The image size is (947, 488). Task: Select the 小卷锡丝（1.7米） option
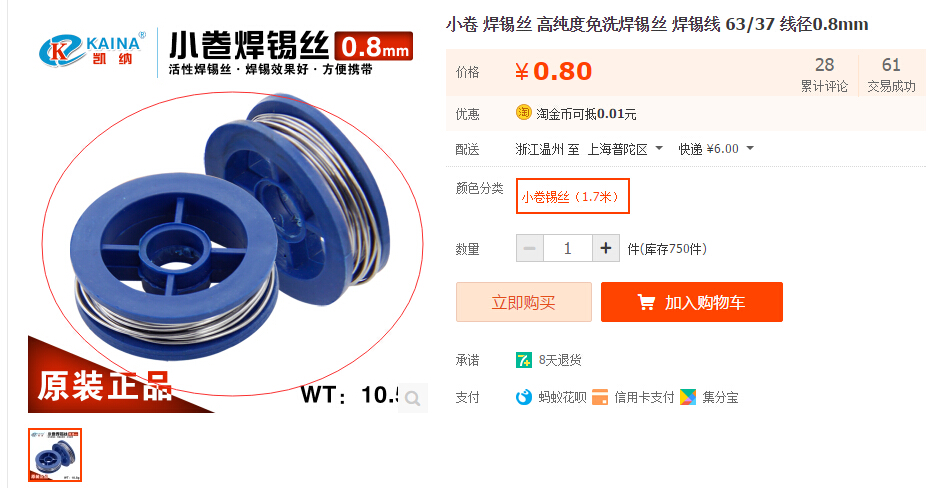click(x=573, y=196)
